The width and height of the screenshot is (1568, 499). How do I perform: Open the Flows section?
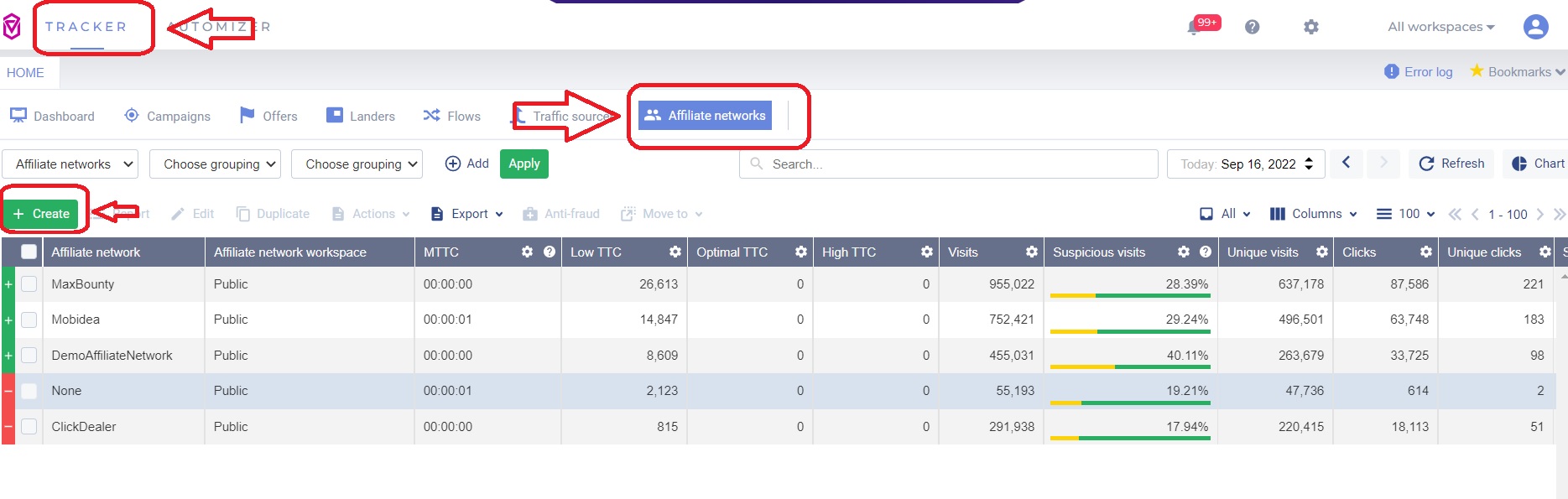tap(452, 116)
